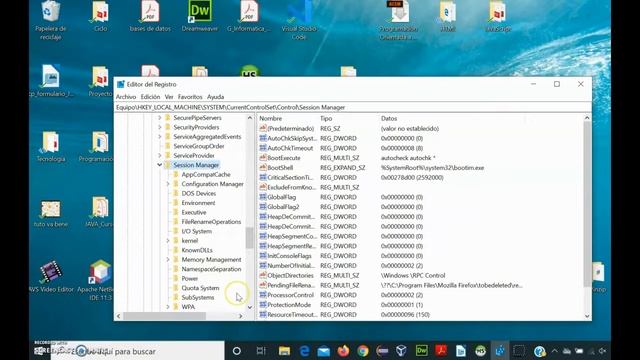Collapse the Session Manager key
The image size is (640, 360).
(x=160, y=165)
